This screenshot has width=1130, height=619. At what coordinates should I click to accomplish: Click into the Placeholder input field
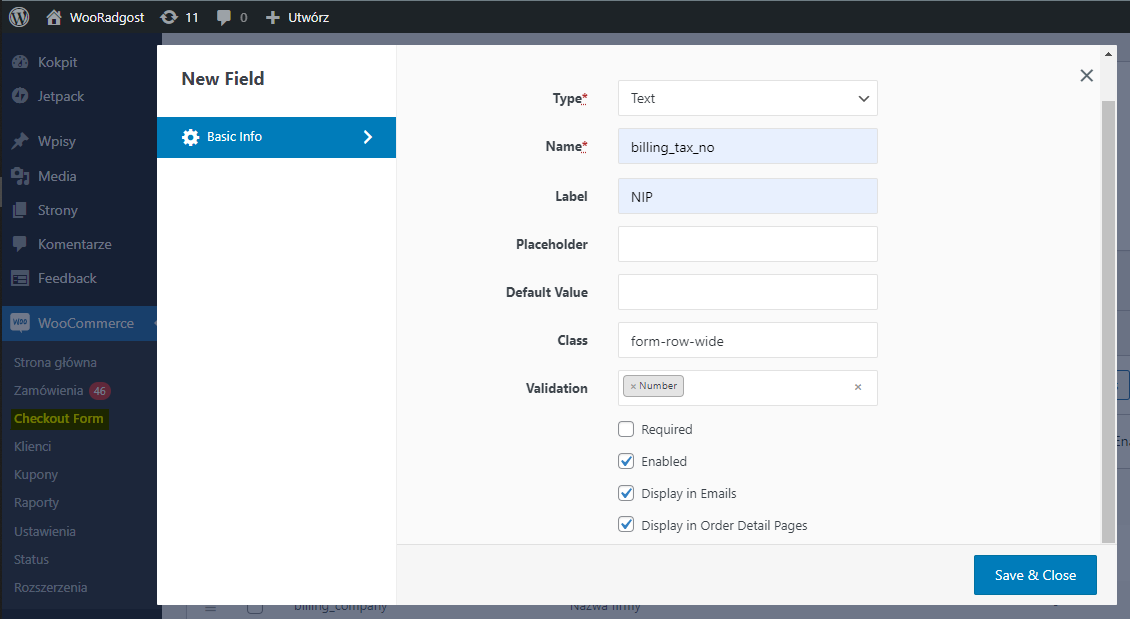747,244
